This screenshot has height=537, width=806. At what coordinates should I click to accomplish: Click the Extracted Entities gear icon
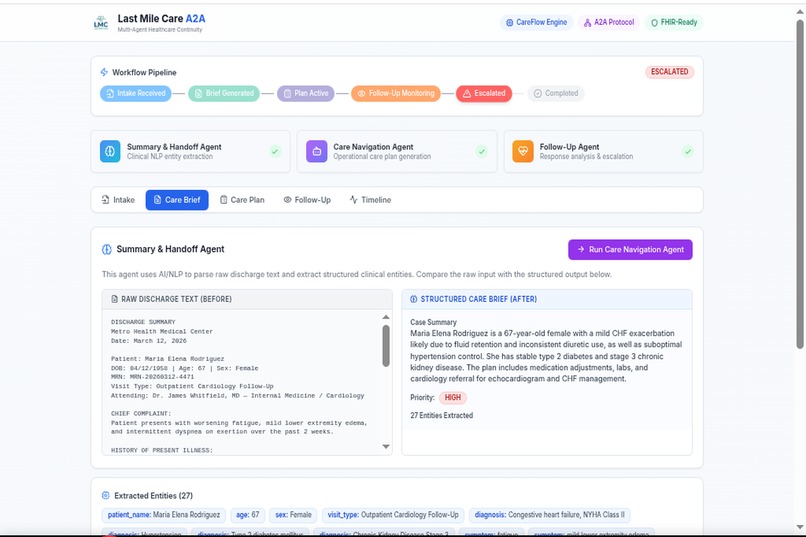pos(105,495)
